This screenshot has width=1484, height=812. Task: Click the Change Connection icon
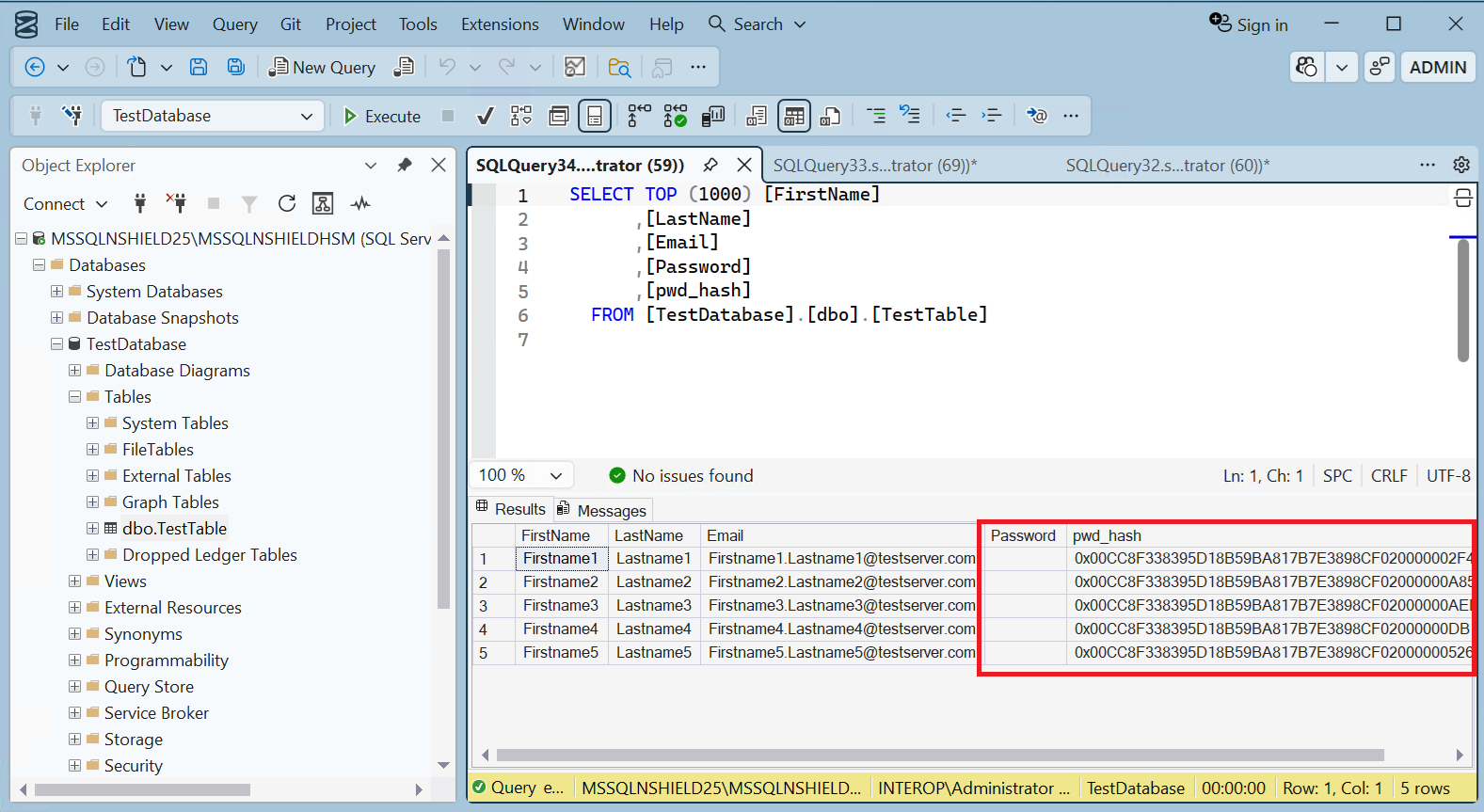click(x=72, y=116)
